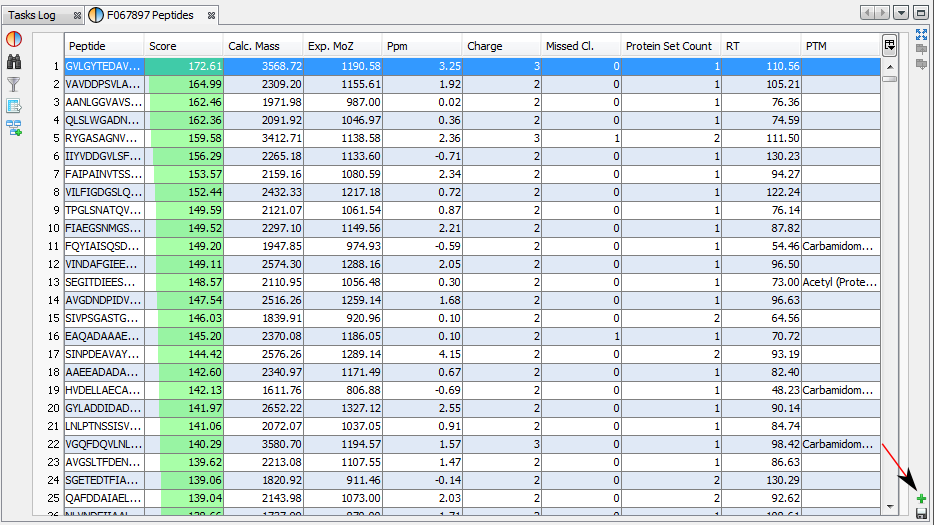The height and width of the screenshot is (525, 934).
Task: Close the Tasks Log tab
Action: pos(73,15)
